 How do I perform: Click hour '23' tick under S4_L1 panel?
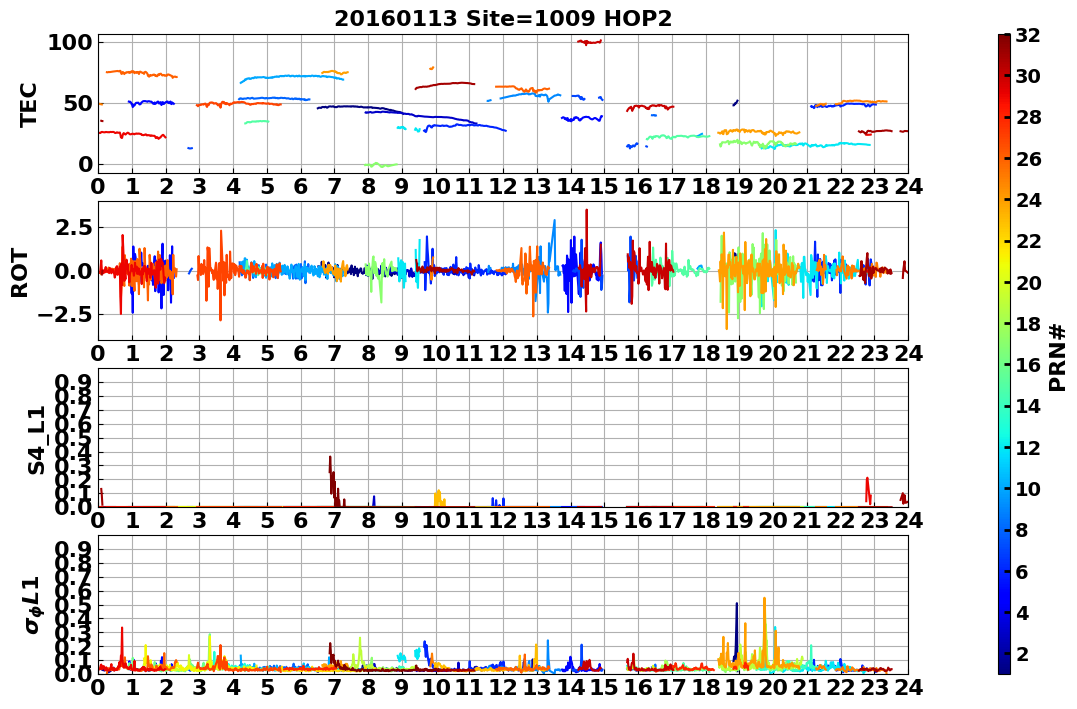tap(874, 520)
